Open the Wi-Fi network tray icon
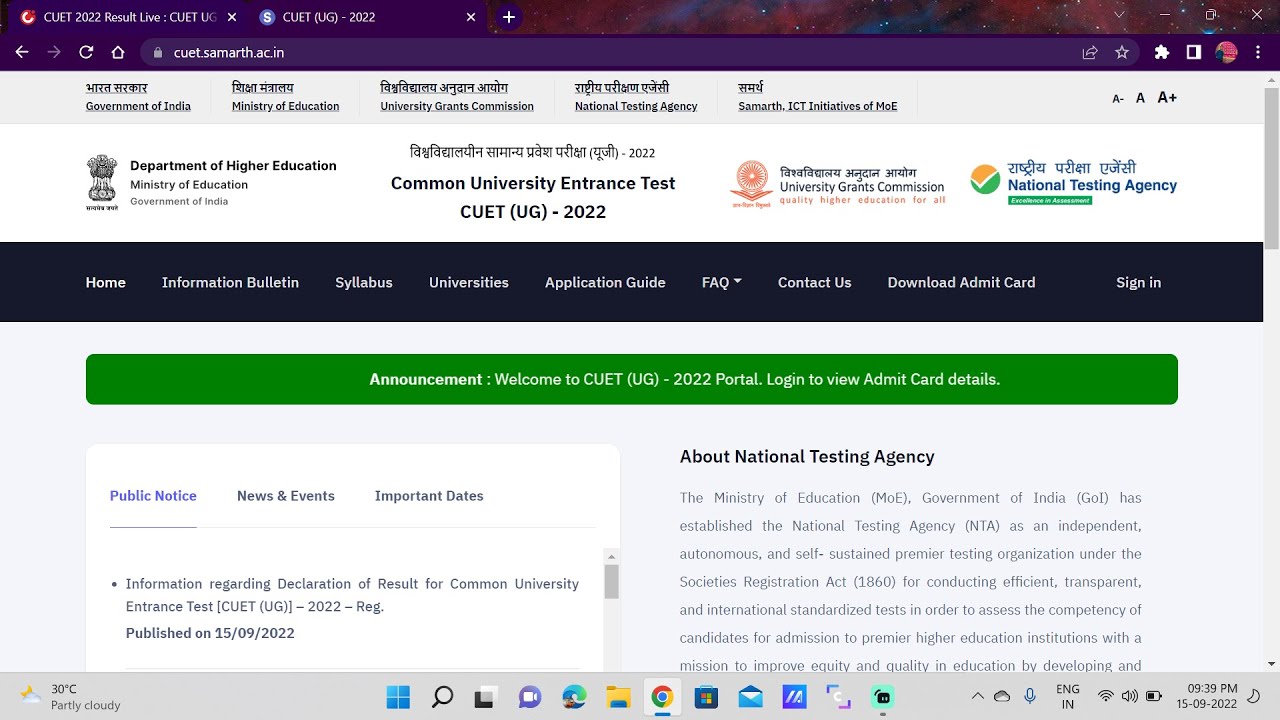The image size is (1280, 720). pyautogui.click(x=1106, y=696)
